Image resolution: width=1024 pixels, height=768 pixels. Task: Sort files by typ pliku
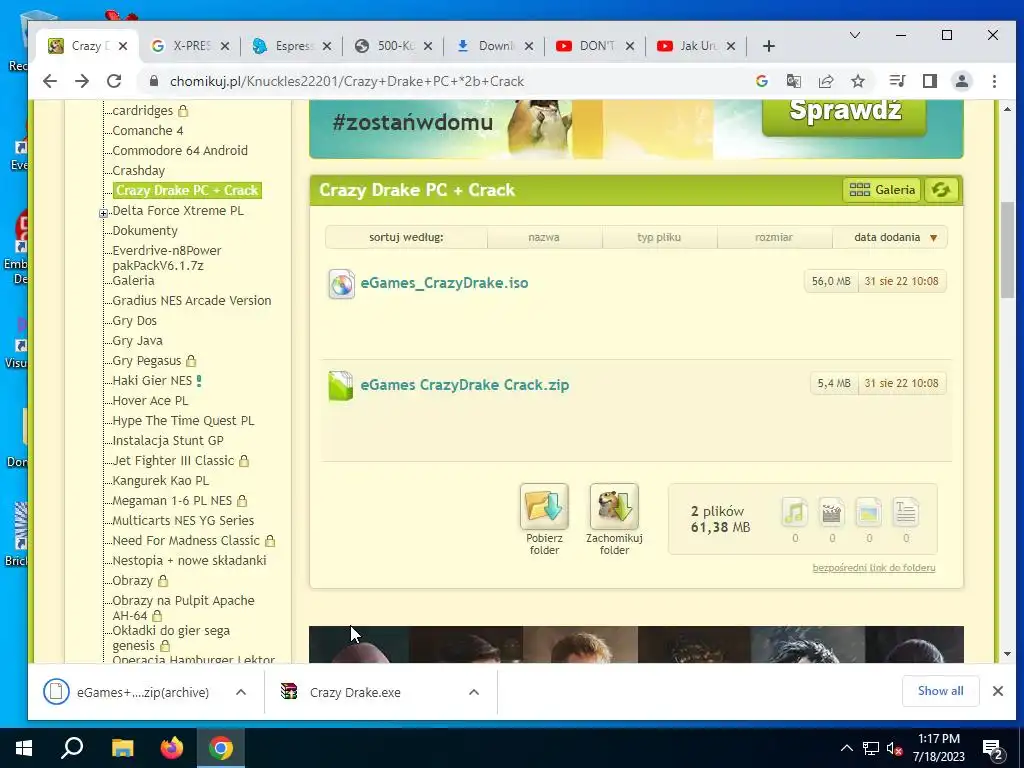pos(659,237)
